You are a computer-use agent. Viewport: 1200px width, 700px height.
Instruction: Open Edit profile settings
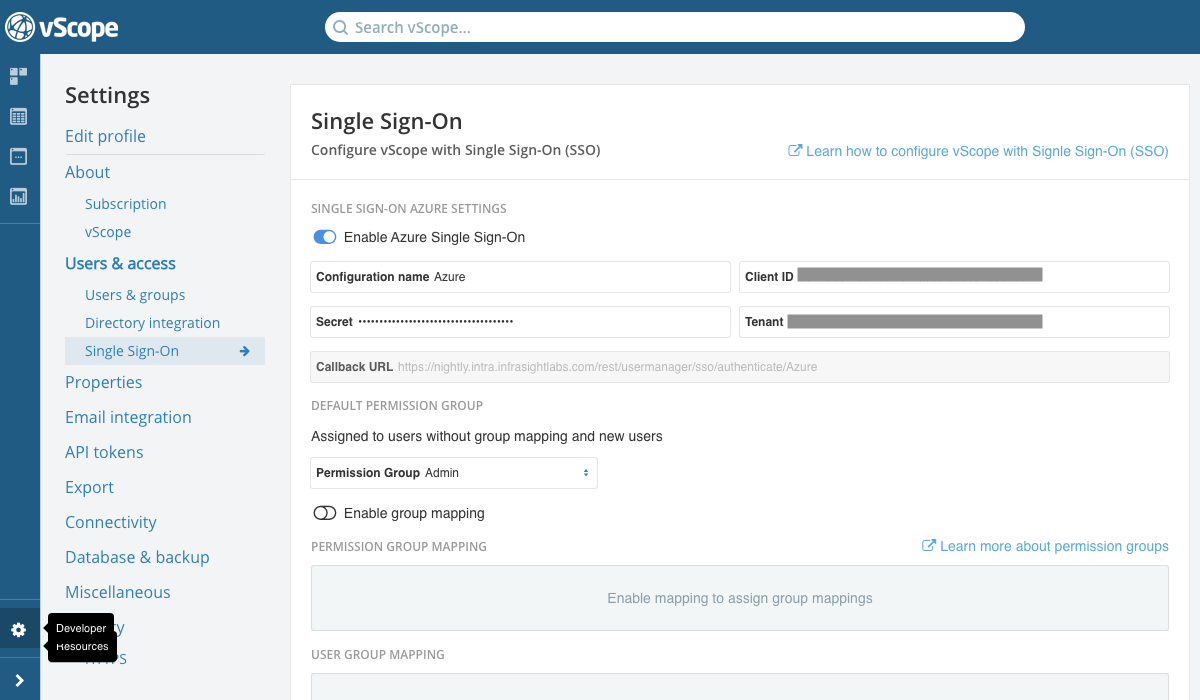tap(105, 136)
